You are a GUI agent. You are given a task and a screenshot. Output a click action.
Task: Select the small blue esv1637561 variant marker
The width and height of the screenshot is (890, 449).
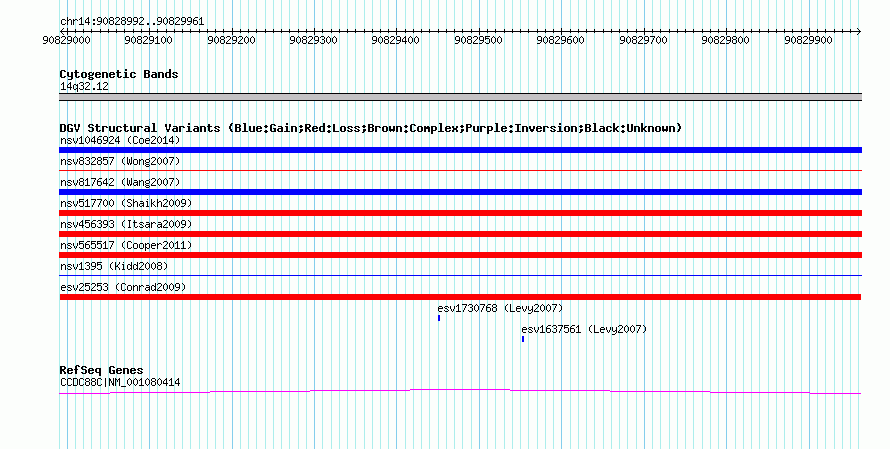click(523, 339)
